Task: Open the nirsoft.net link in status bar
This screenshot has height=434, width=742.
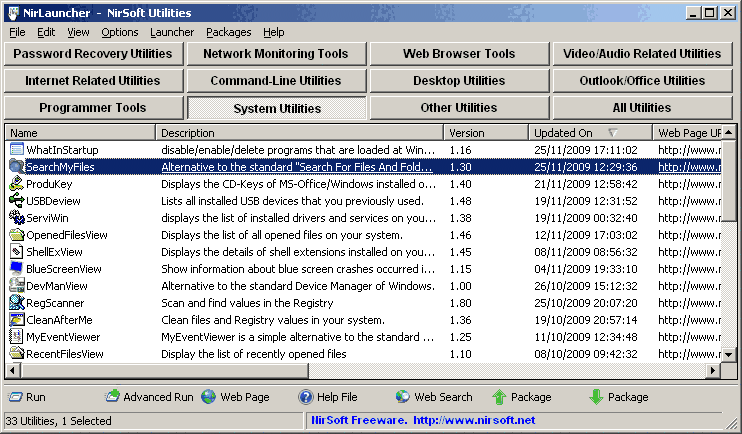Action: tap(474, 420)
